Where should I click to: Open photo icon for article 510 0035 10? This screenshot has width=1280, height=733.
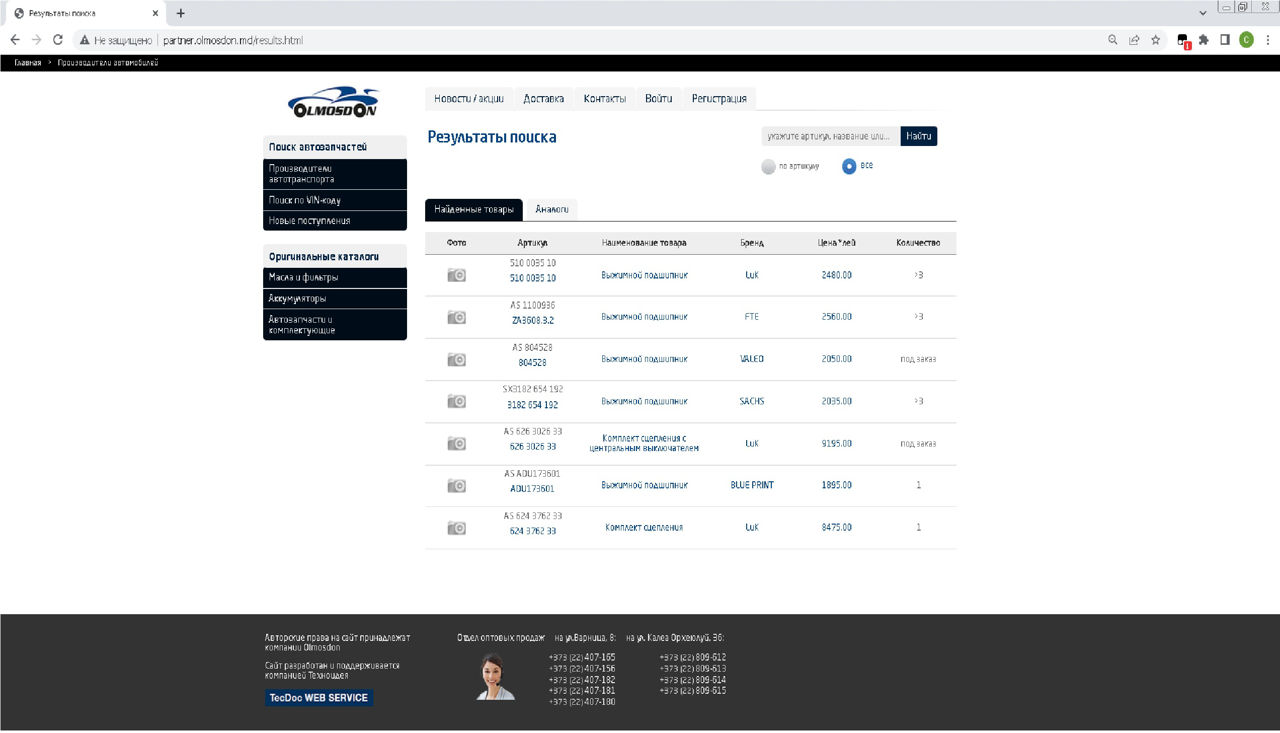456,275
